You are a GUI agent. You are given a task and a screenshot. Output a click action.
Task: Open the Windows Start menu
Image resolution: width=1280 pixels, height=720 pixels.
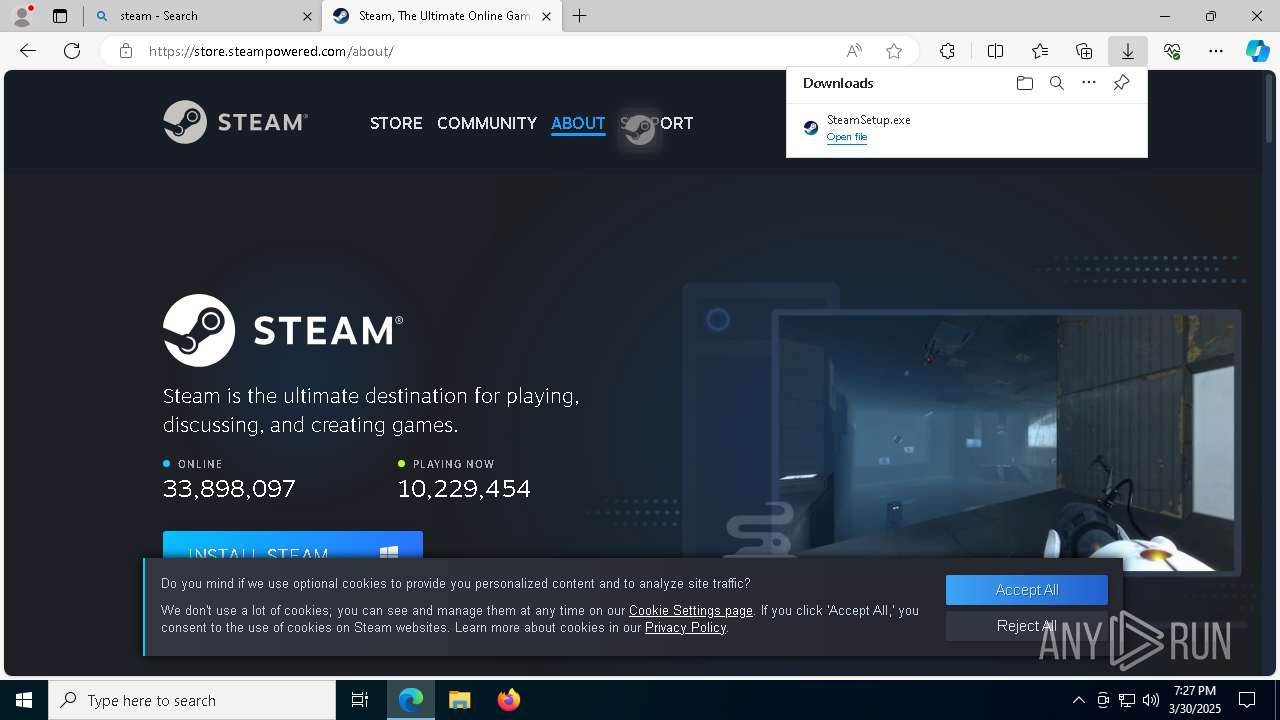click(24, 700)
